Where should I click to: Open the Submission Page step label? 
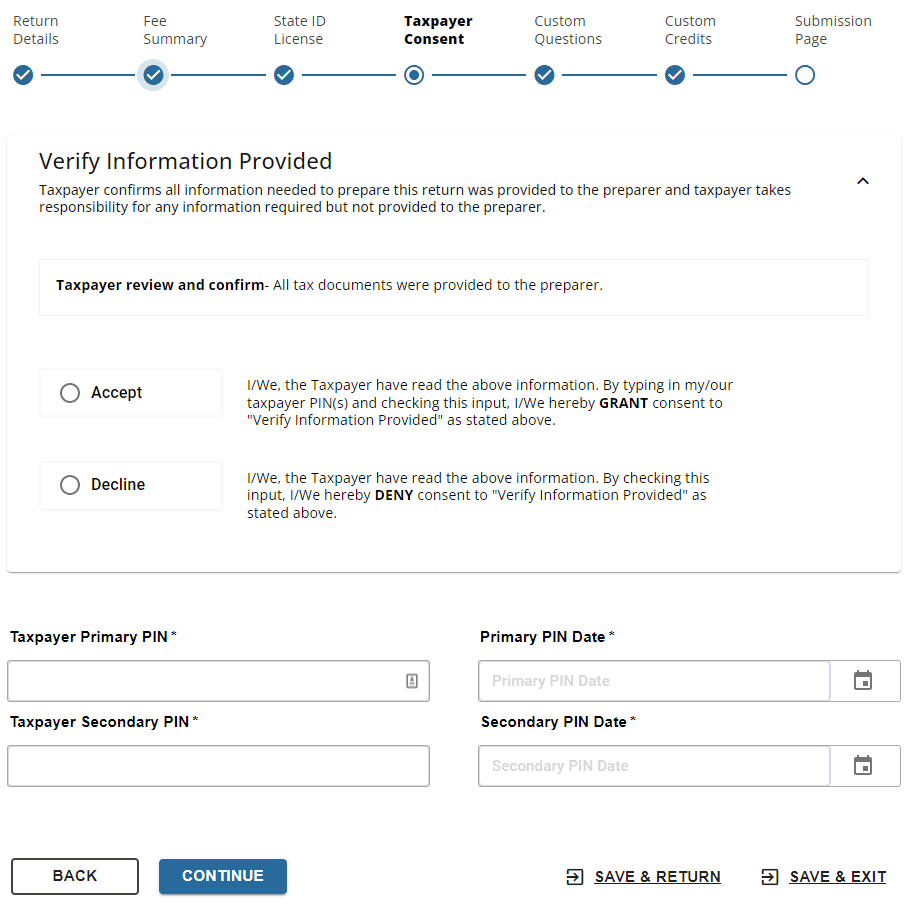(x=832, y=30)
